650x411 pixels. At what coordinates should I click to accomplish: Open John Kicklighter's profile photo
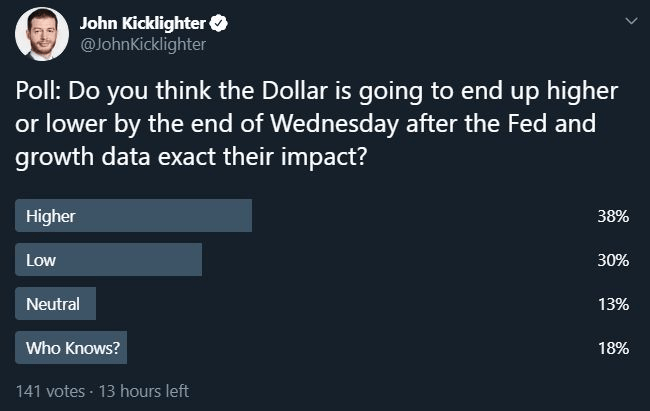pyautogui.click(x=42, y=34)
